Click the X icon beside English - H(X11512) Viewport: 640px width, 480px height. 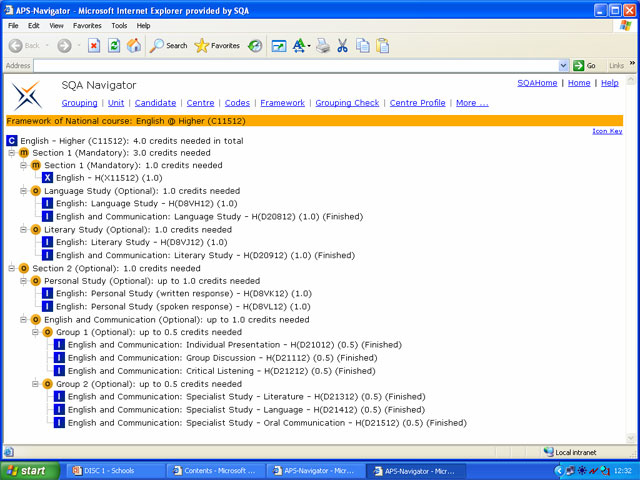click(x=47, y=178)
